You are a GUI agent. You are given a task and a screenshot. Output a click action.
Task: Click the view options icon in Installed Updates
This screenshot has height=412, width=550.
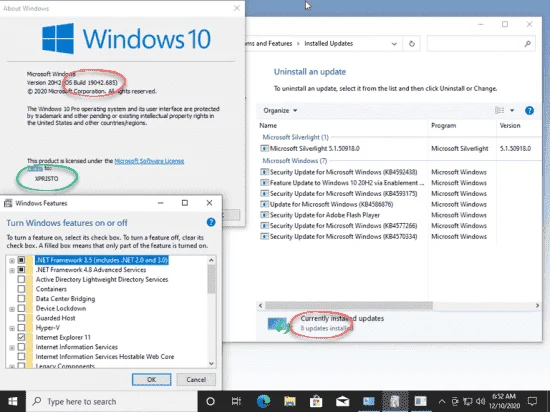pyautogui.click(x=499, y=110)
